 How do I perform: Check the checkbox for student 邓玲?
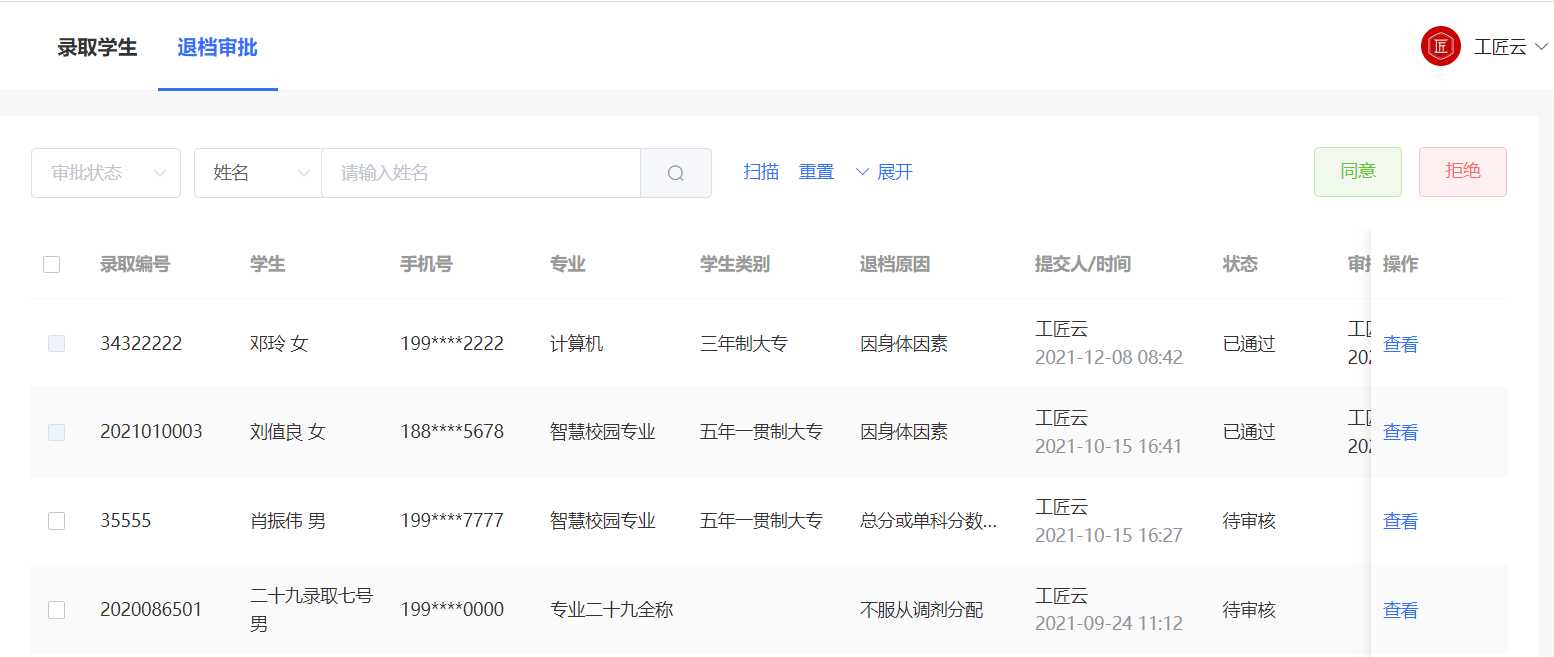click(x=56, y=343)
